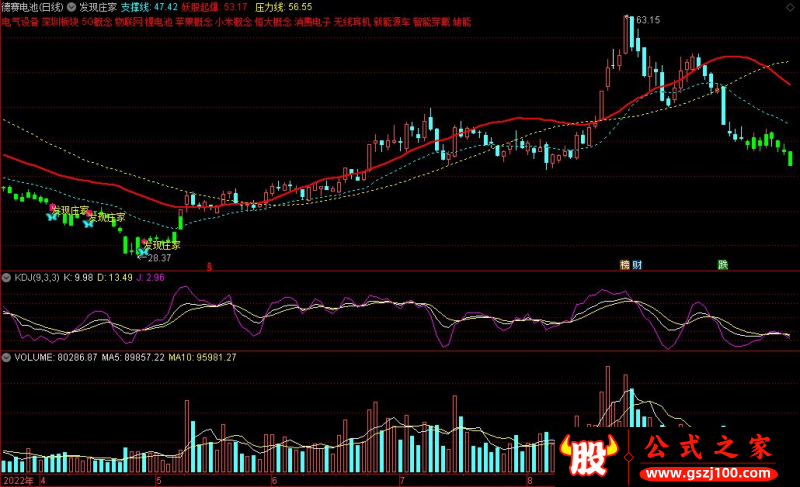800x487 pixels.
Task: Open the VOLUME indicator panel dropdown arrow
Action: click(7, 358)
